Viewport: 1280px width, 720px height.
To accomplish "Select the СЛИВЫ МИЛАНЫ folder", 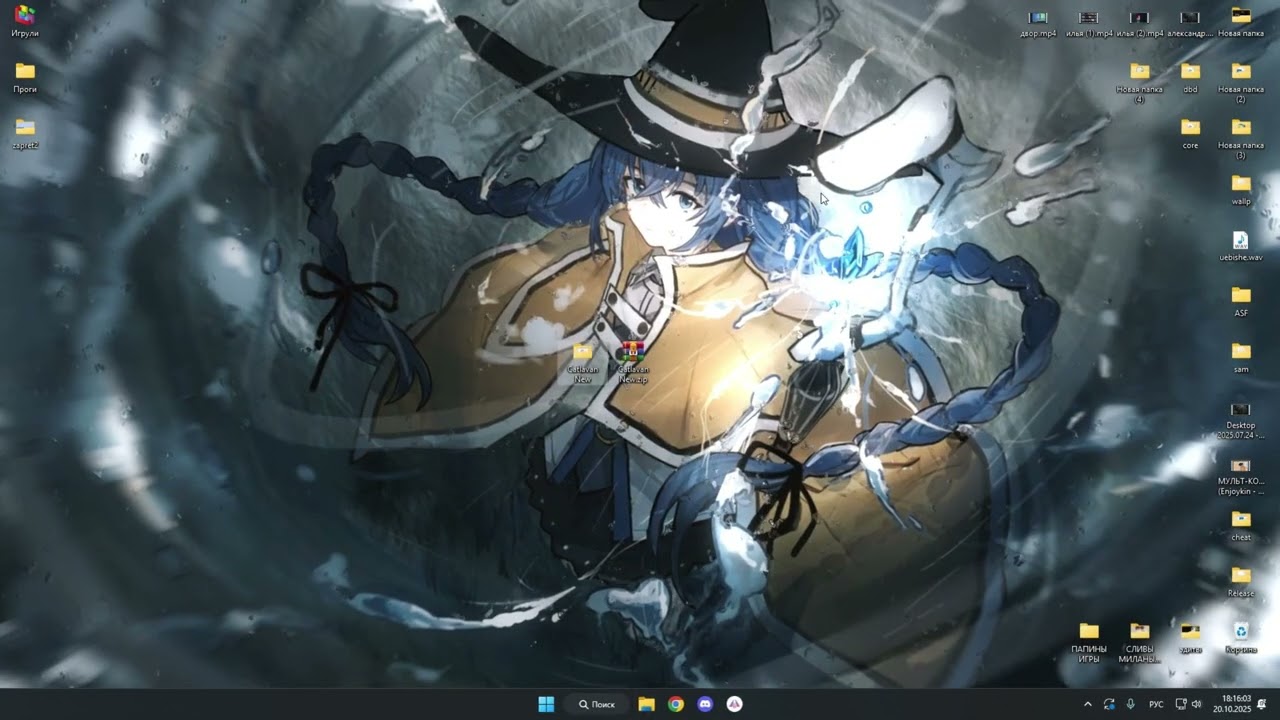I will coord(1139,642).
